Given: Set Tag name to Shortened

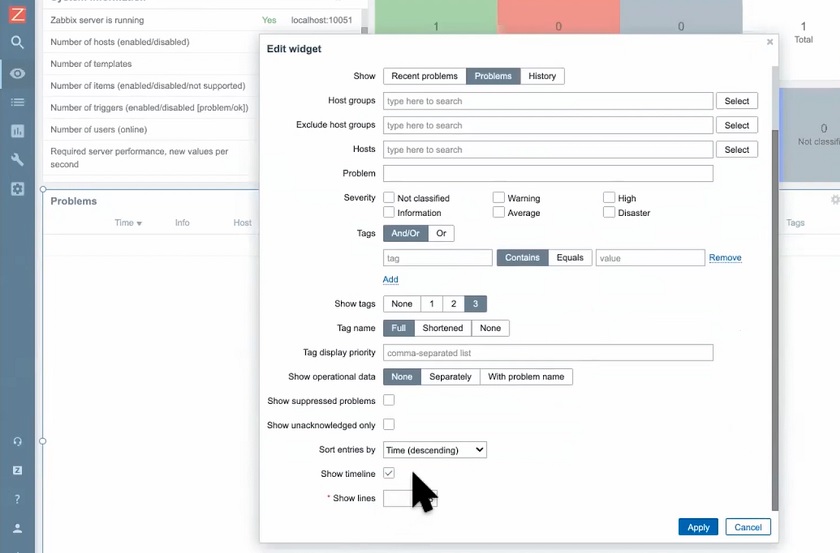Looking at the screenshot, I should click(442, 328).
